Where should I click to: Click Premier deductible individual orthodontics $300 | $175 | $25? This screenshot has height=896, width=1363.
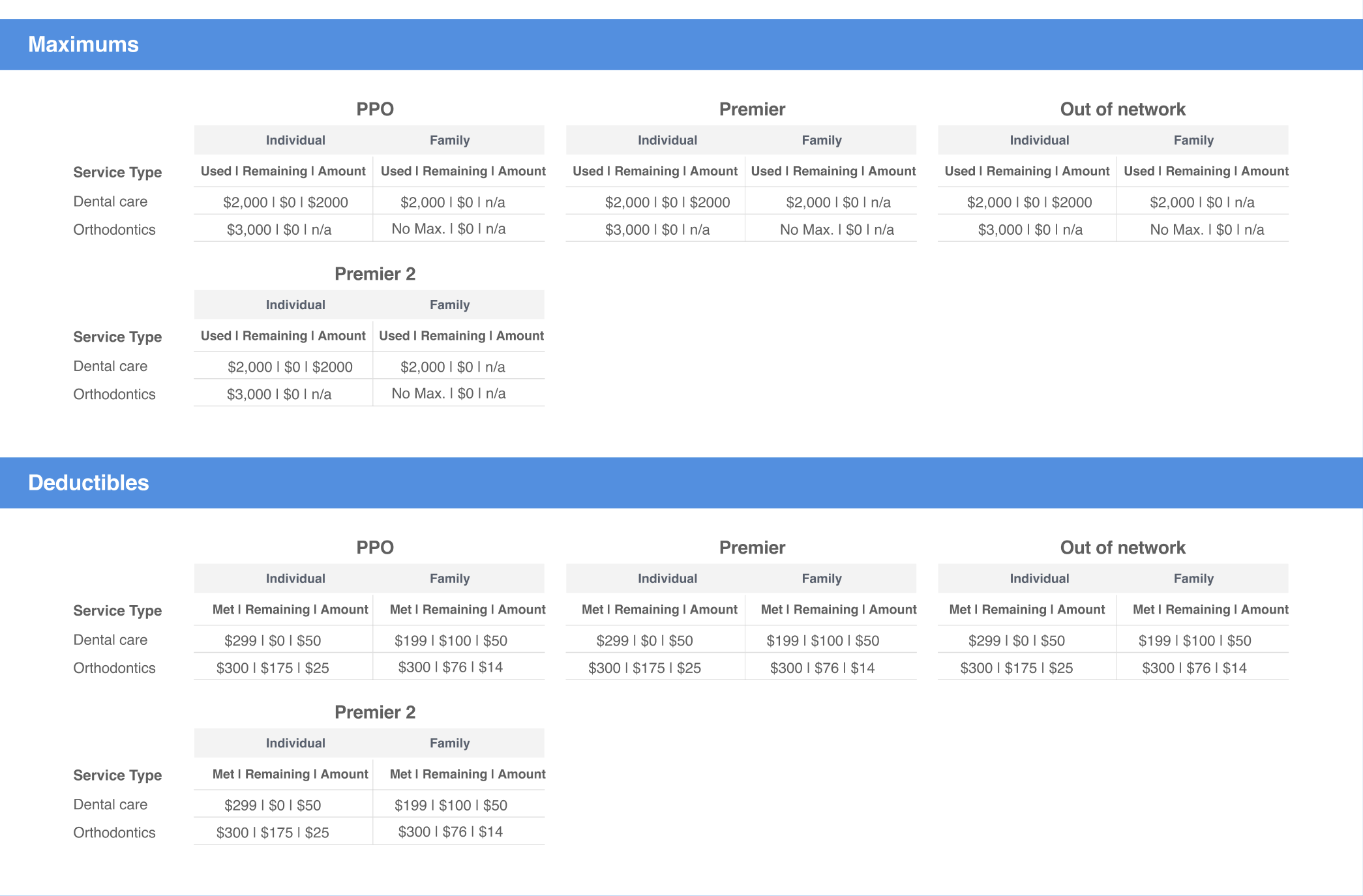pos(644,668)
